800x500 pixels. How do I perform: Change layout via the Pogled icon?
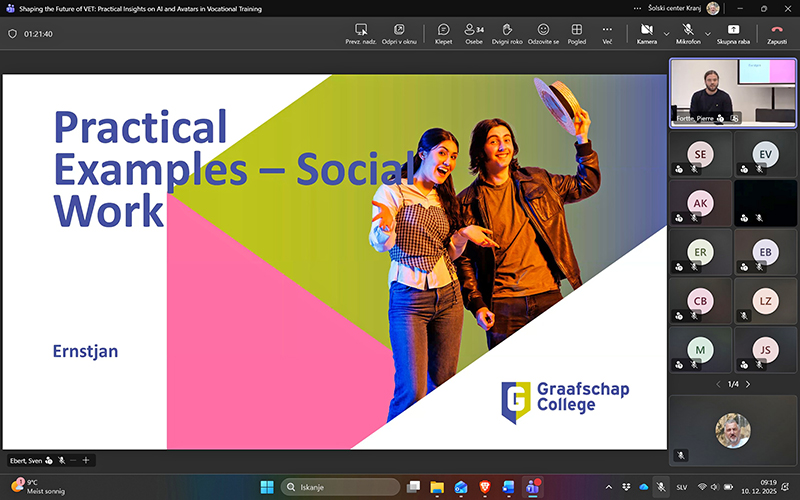pos(576,30)
